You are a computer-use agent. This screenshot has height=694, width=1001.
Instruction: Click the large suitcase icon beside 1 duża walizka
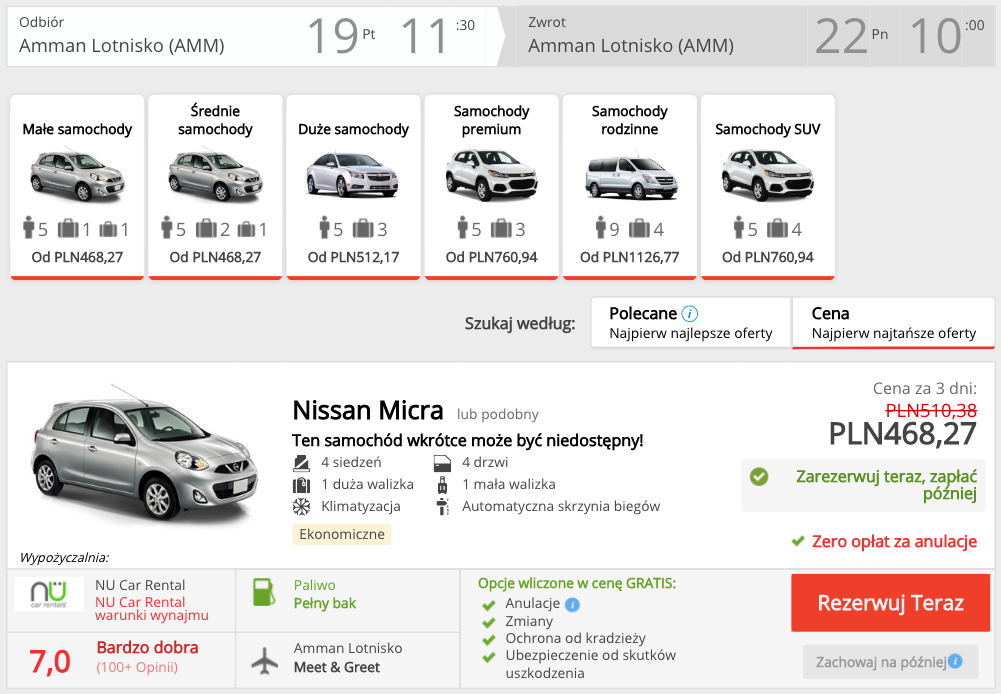(301, 485)
